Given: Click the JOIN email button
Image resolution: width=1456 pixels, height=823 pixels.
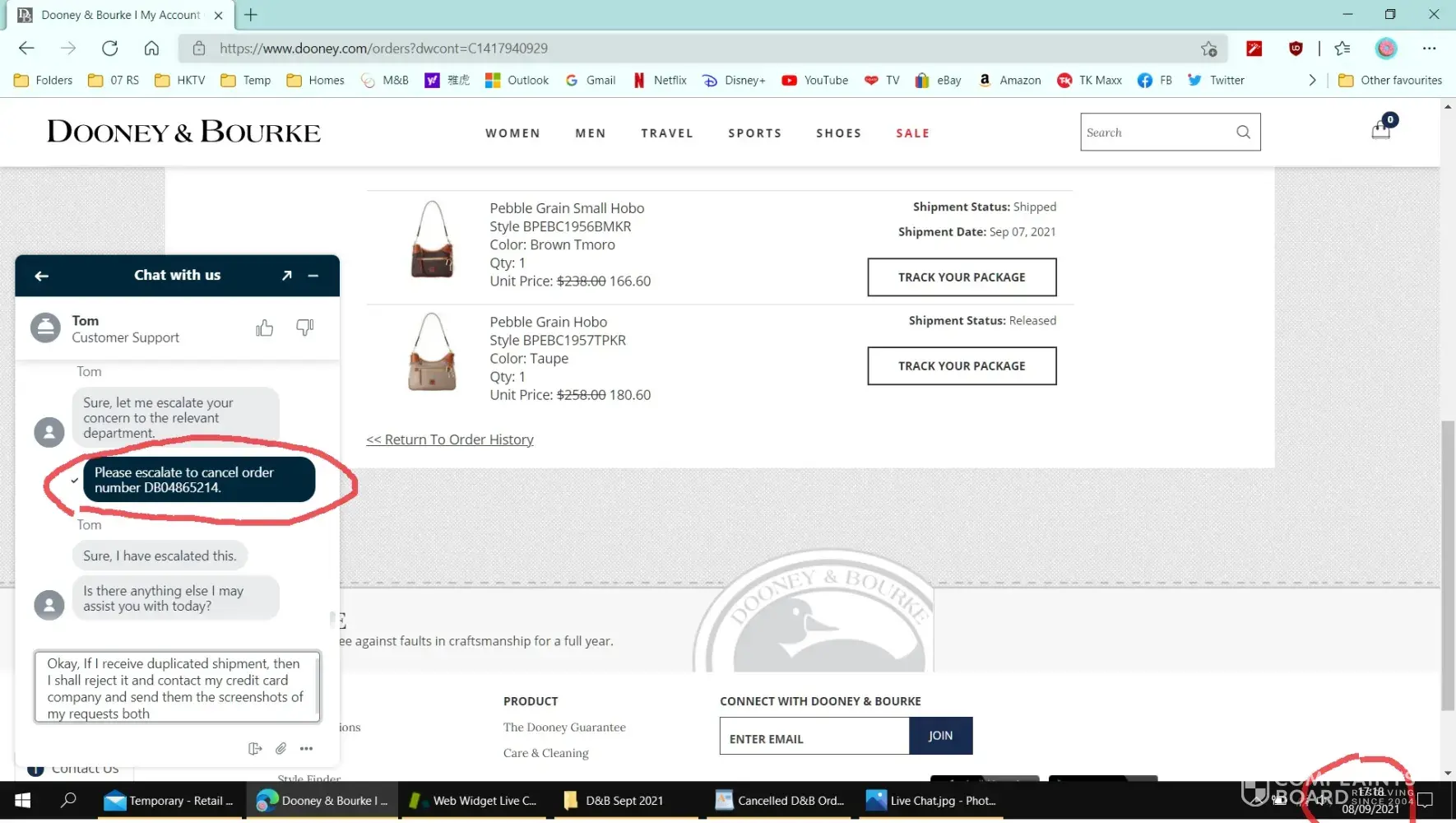Looking at the screenshot, I should coord(941,736).
